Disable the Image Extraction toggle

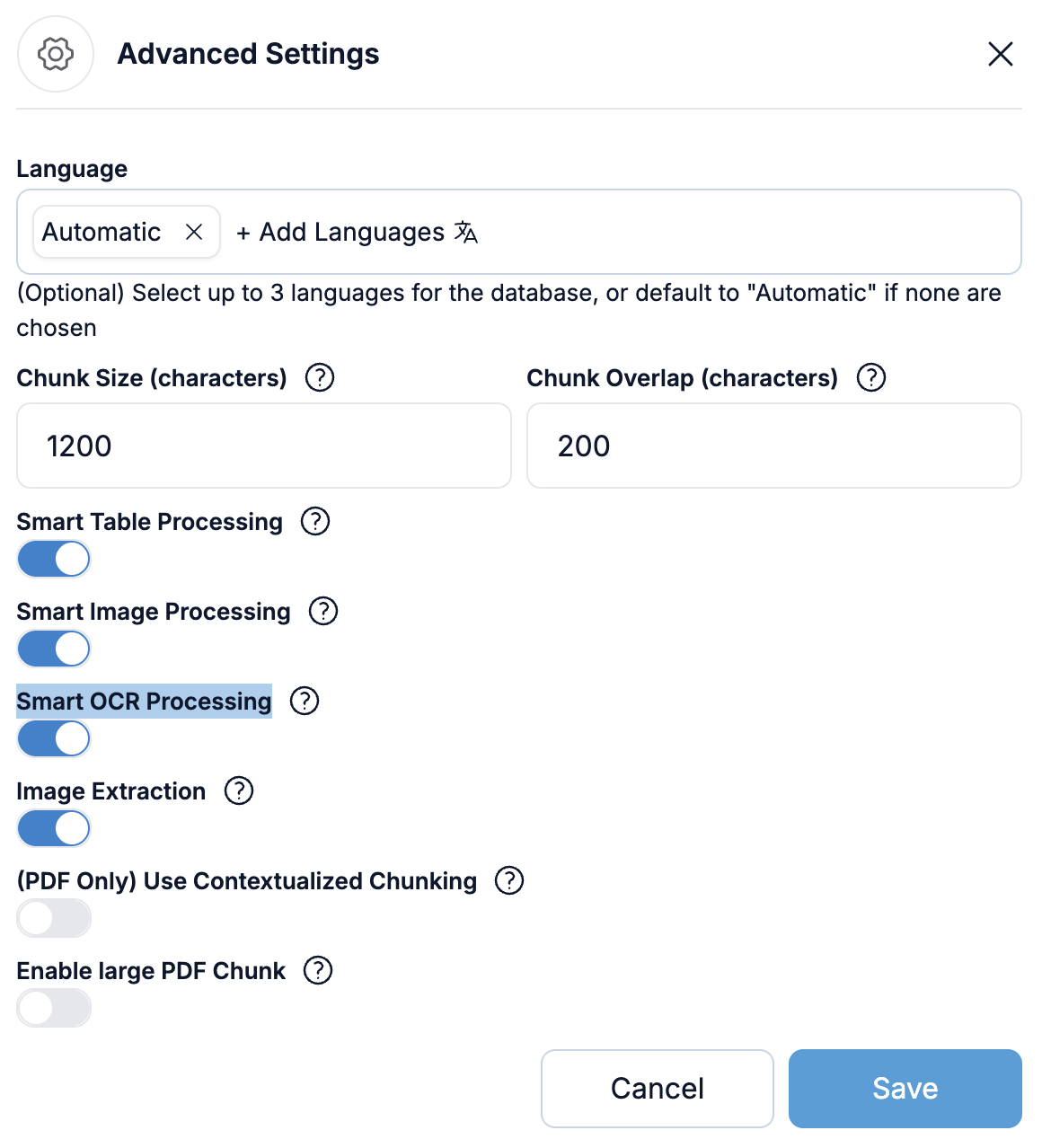[x=54, y=828]
